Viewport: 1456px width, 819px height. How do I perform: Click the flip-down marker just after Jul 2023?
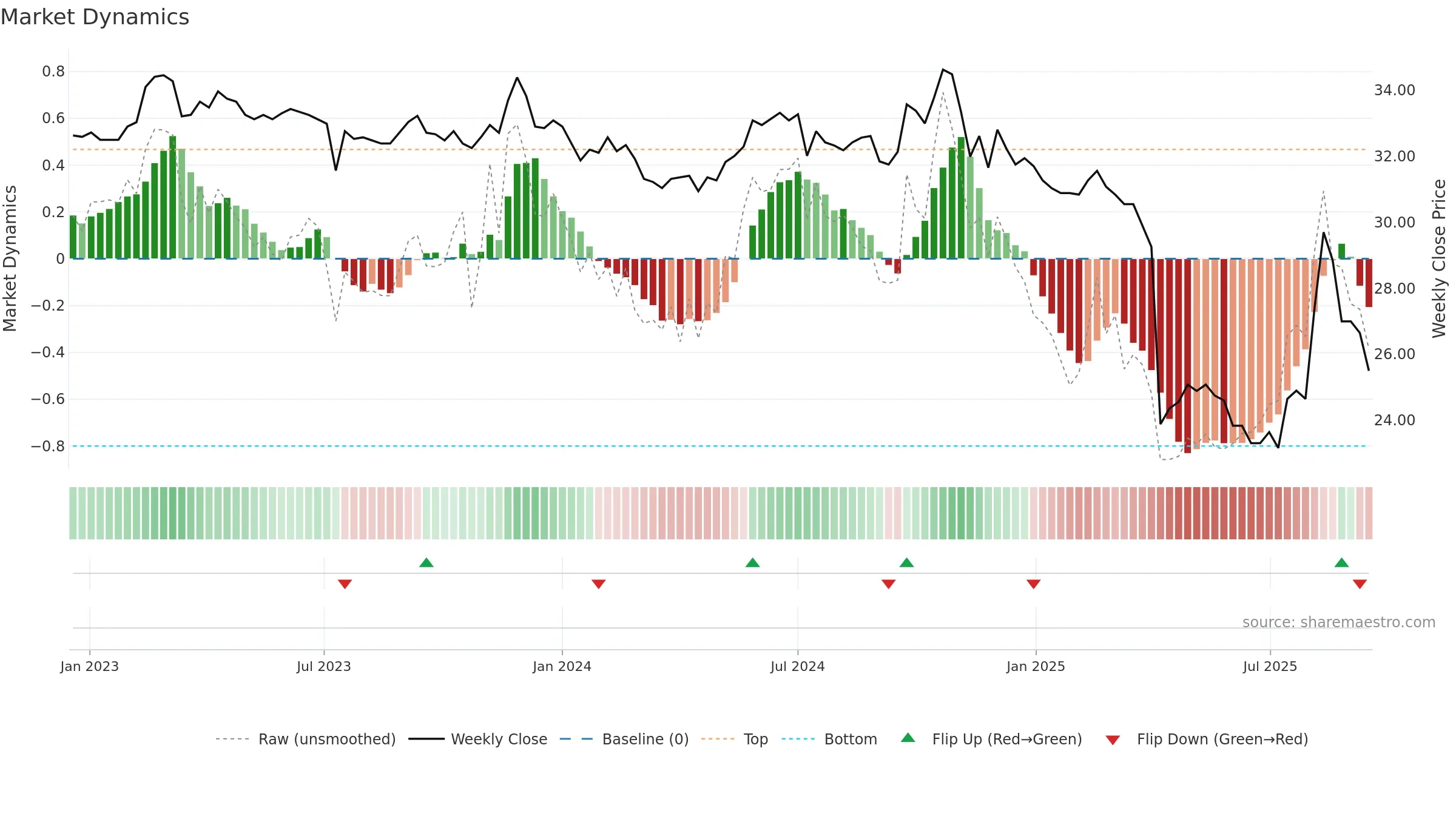[x=345, y=584]
